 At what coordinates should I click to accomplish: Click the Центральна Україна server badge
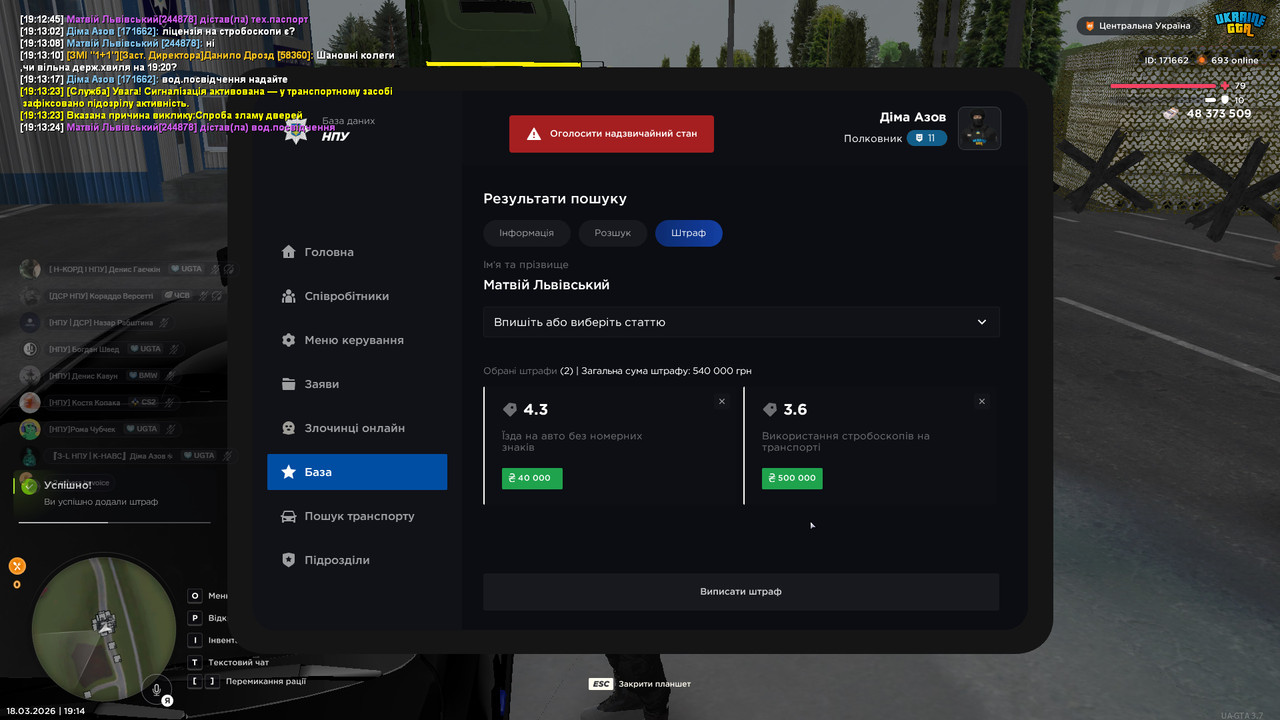pos(1138,25)
